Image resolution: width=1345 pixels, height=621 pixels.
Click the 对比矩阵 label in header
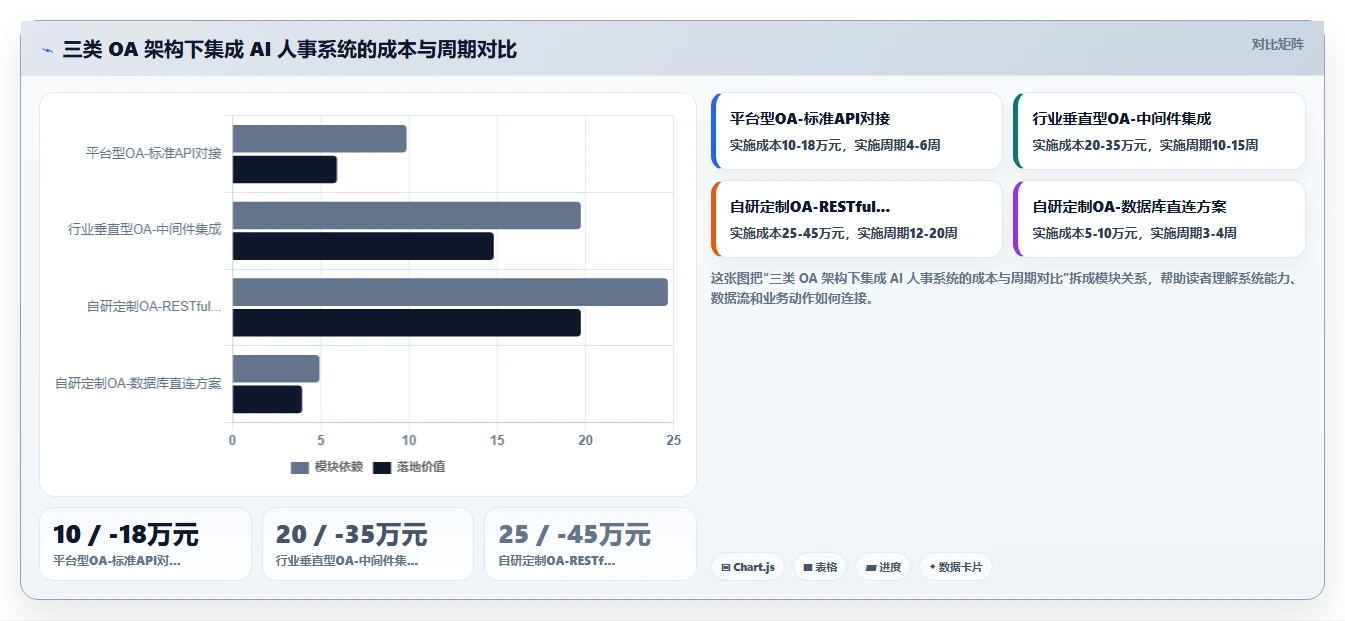click(x=1278, y=44)
